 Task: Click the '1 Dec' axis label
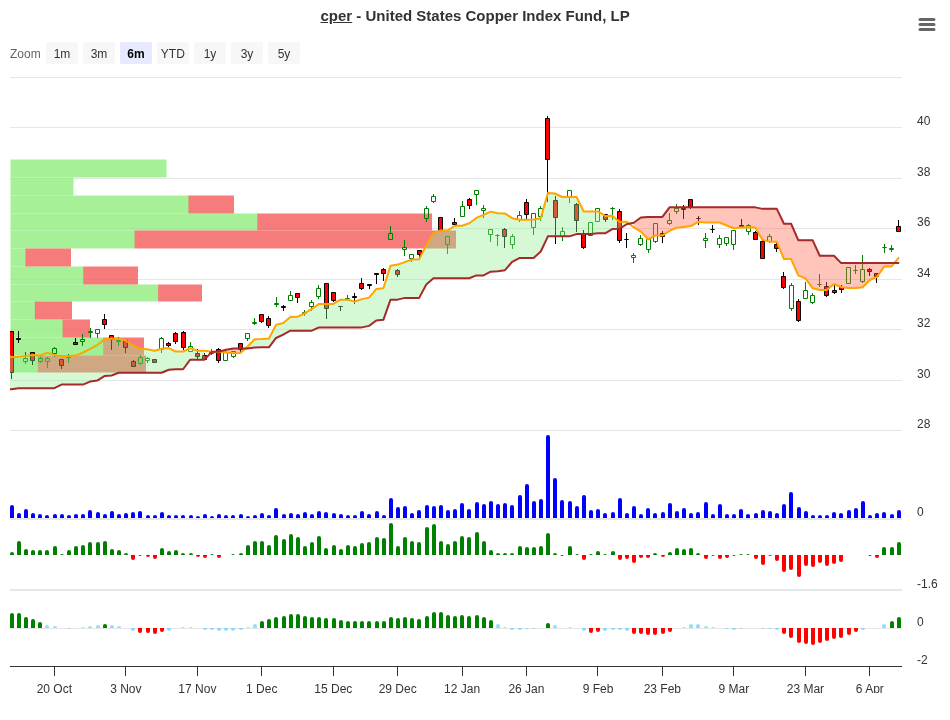262,688
